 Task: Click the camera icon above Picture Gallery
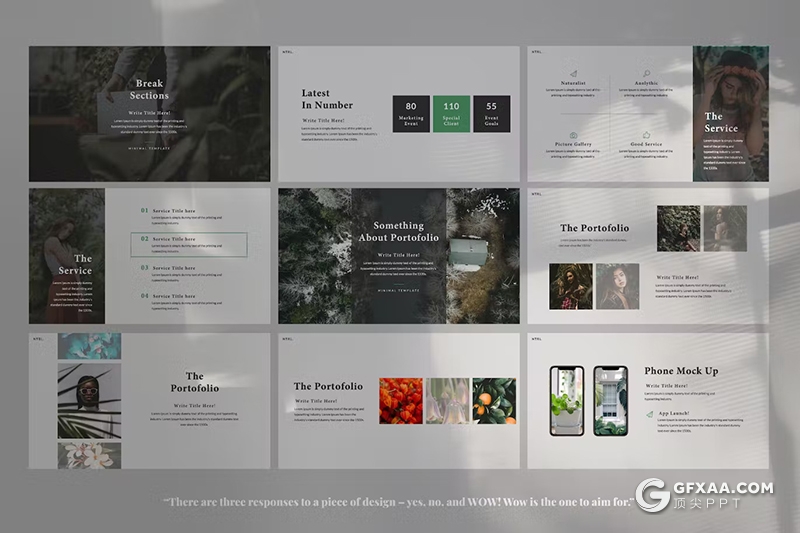click(573, 135)
